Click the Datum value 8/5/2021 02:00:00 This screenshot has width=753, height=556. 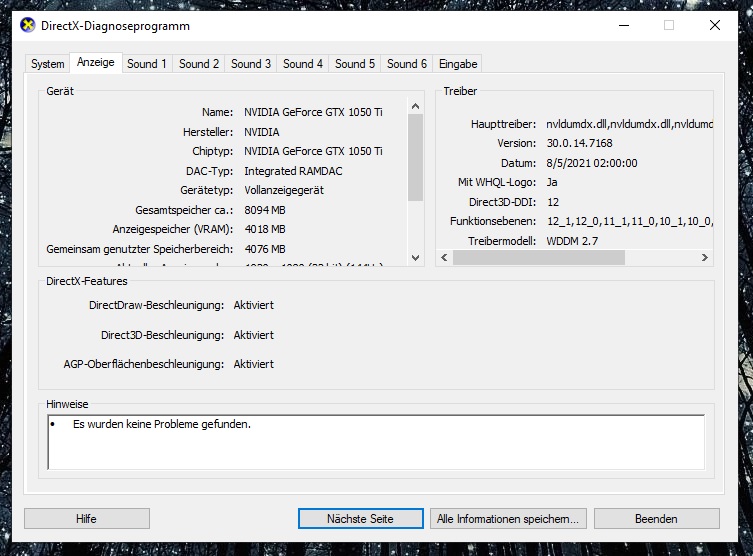pyautogui.click(x=592, y=163)
